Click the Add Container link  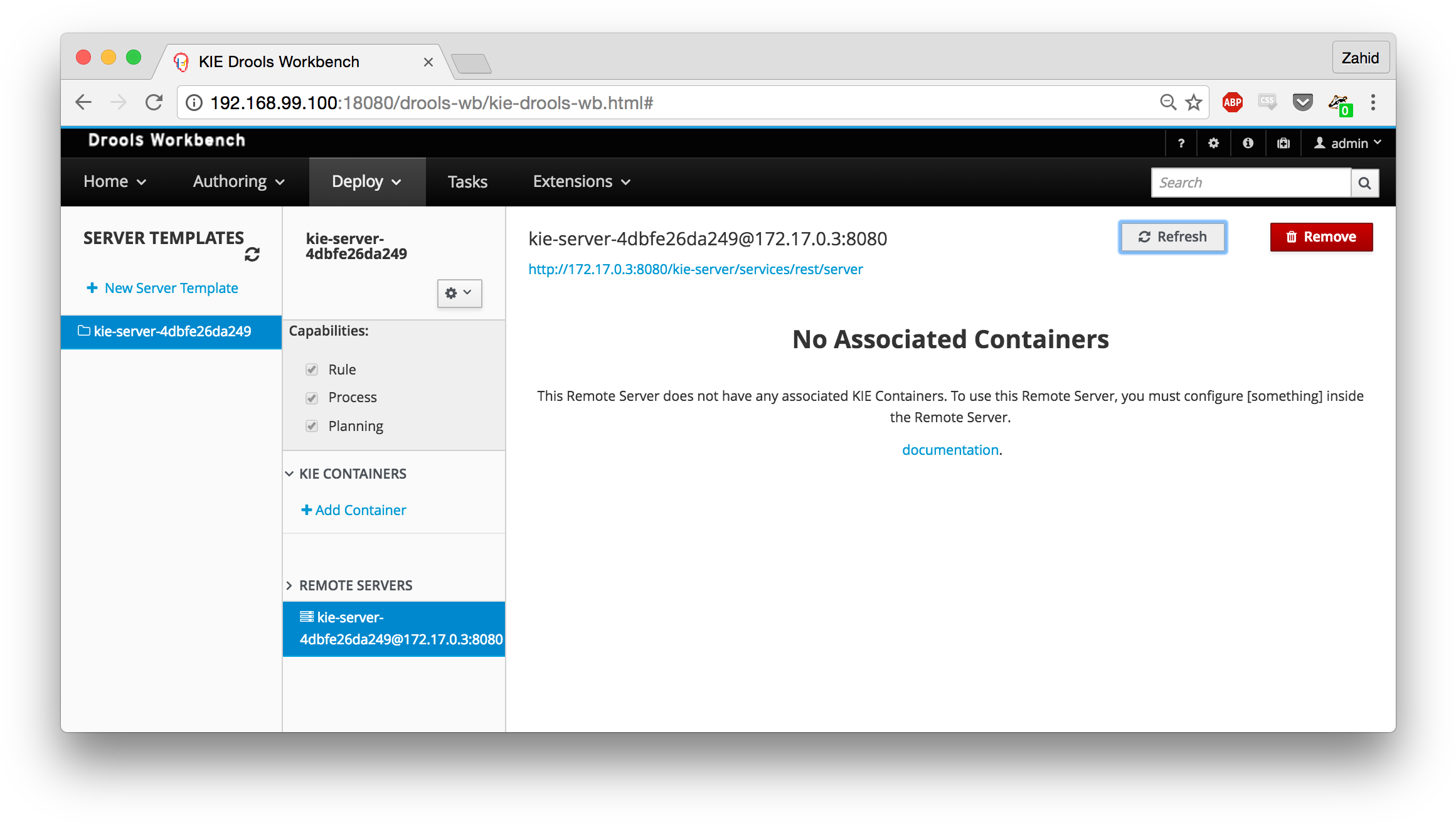354,510
